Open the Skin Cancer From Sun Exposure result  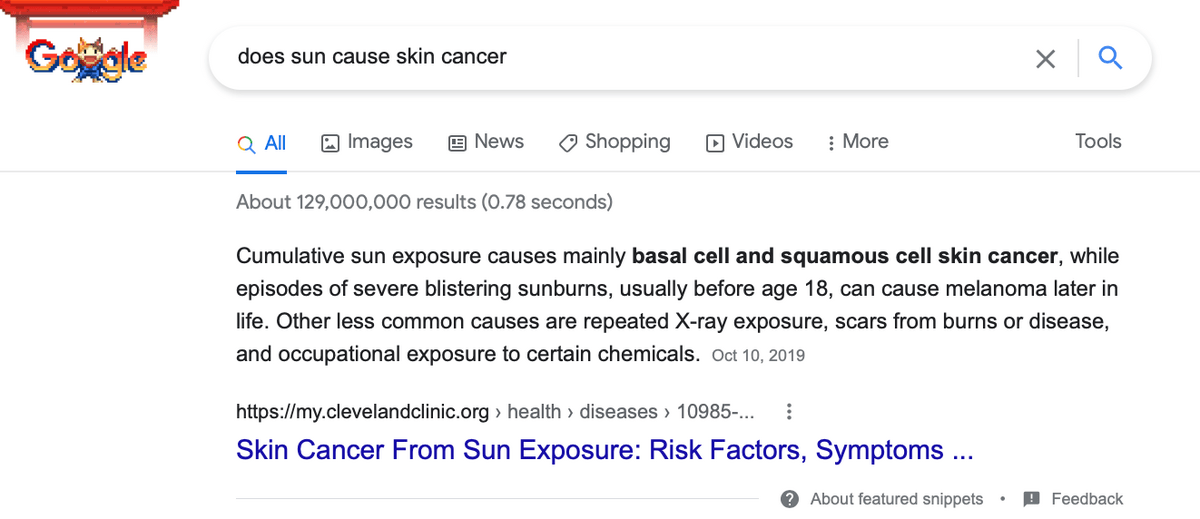[x=604, y=450]
